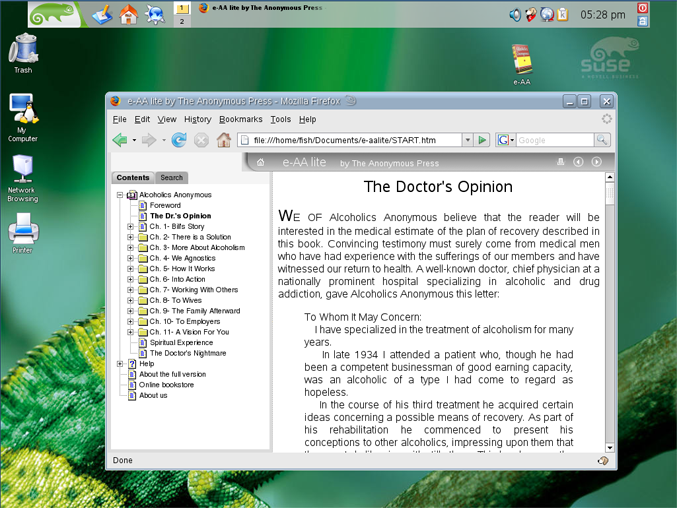Open the Foreword page
Screen dimensions: 677x508
(165, 205)
